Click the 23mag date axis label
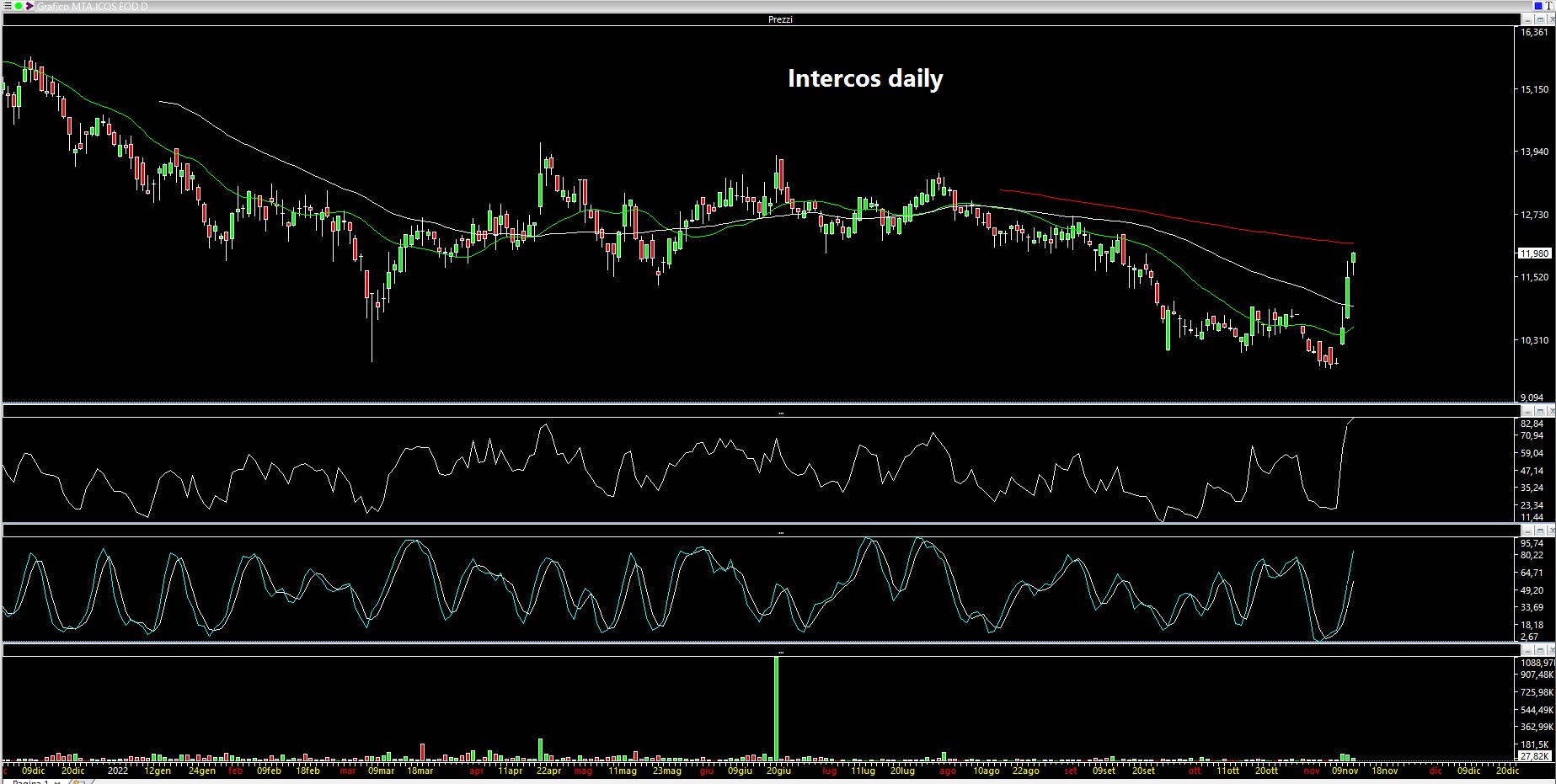This screenshot has width=1556, height=784. pos(666,771)
